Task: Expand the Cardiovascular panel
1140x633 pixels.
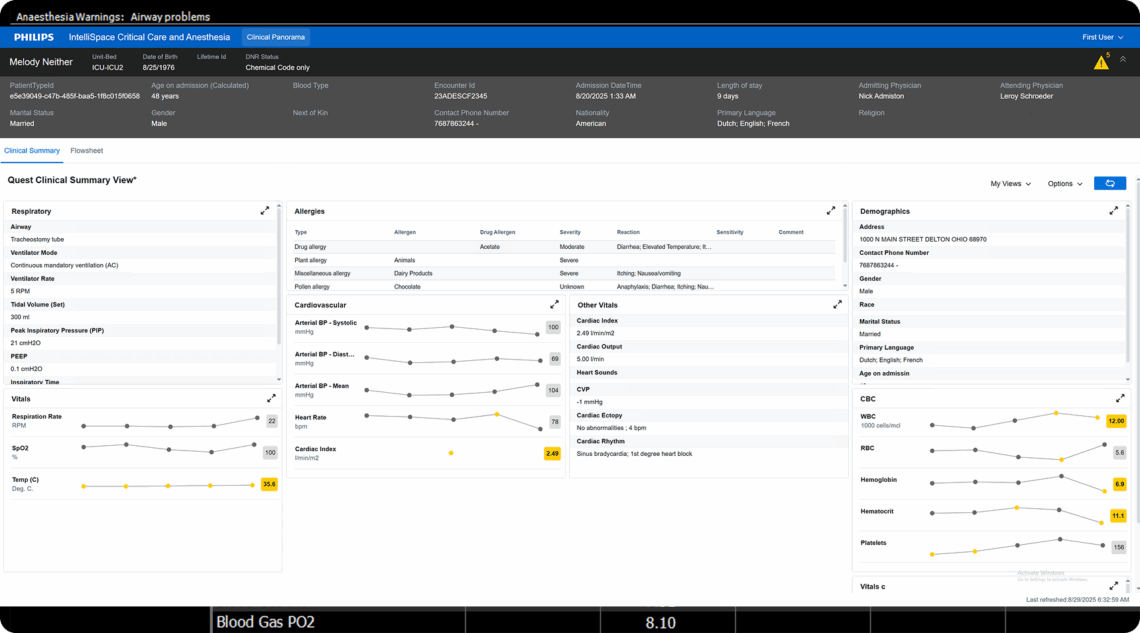Action: pyautogui.click(x=554, y=304)
